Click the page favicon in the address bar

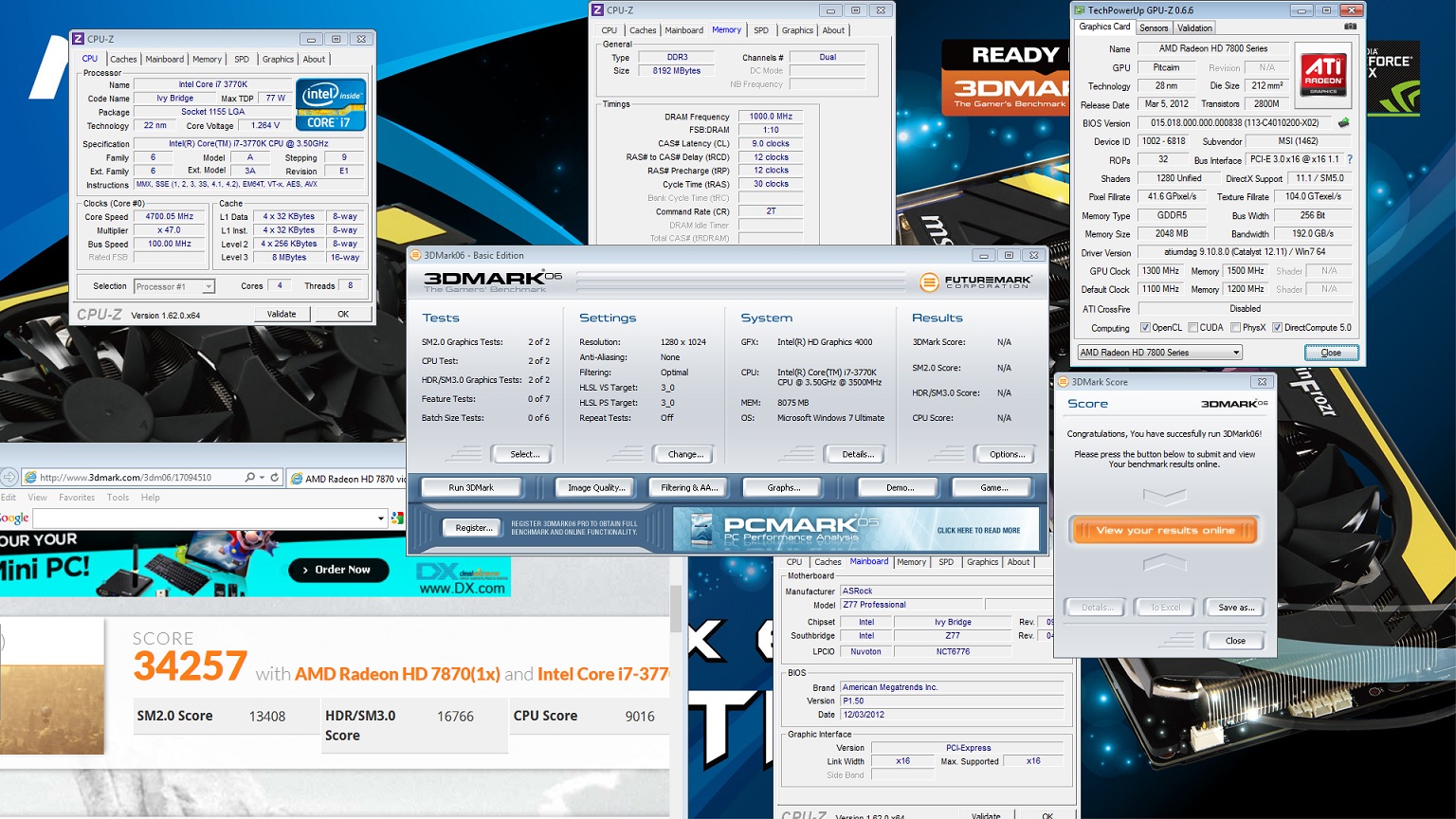pyautogui.click(x=30, y=478)
